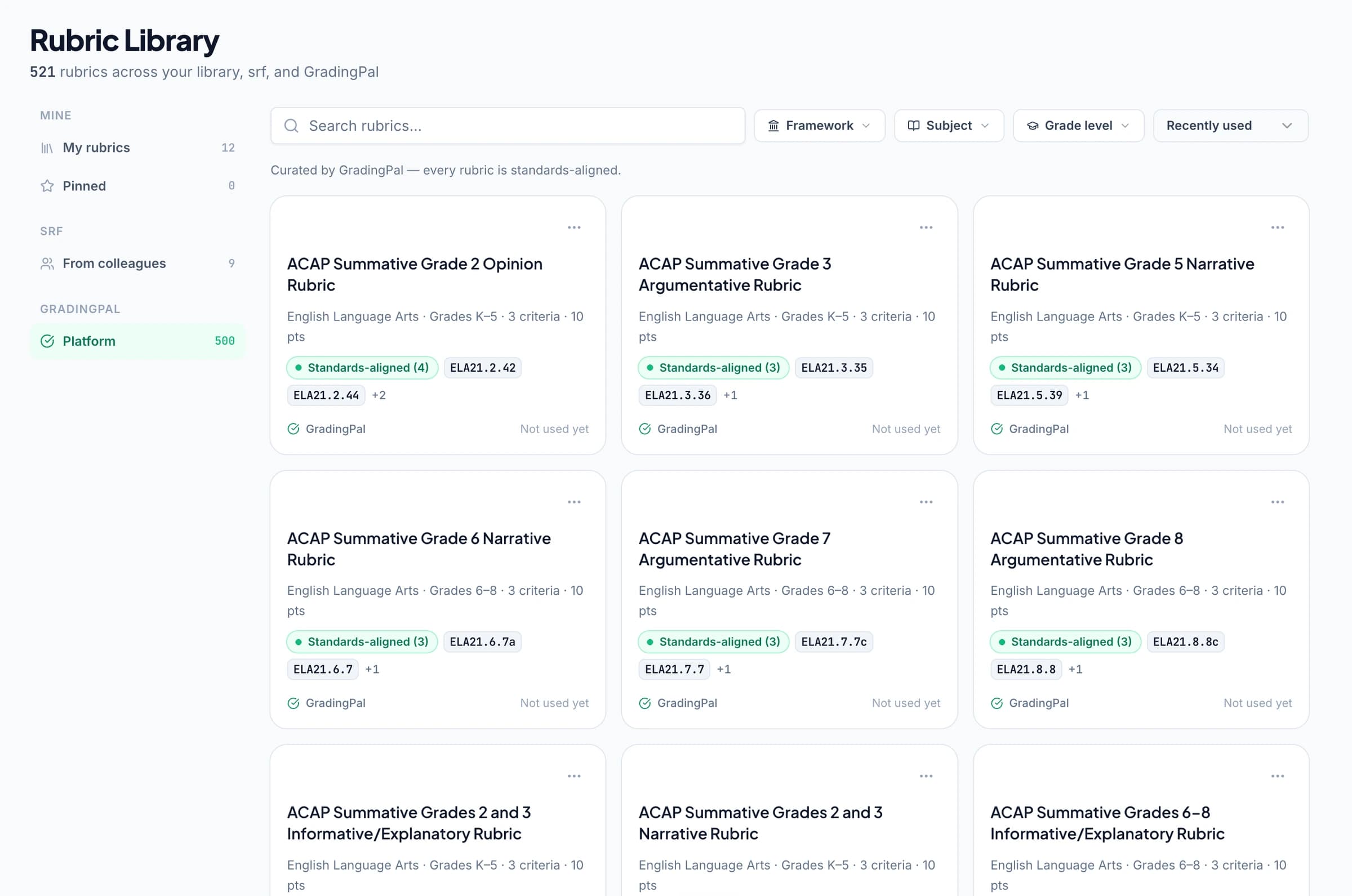Click Standards-aligned (3) badge on Grade 6 Narrative card
The width and height of the screenshot is (1352, 896).
tap(362, 641)
